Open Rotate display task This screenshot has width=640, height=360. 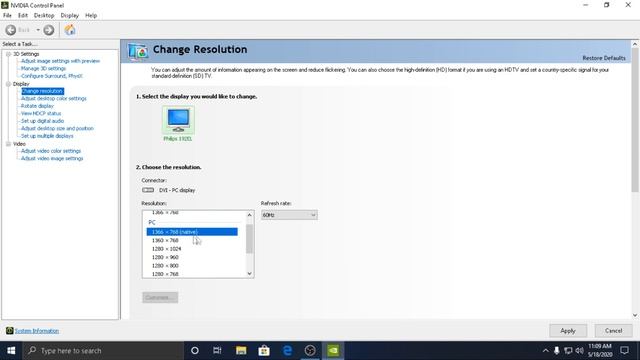coord(37,106)
